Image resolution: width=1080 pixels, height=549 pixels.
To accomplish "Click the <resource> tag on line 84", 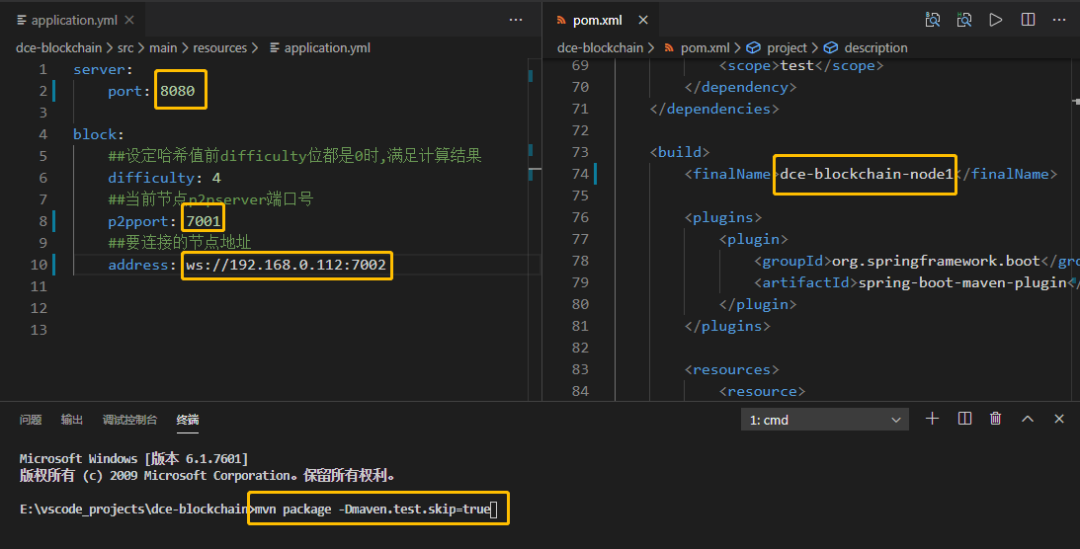I will (762, 391).
